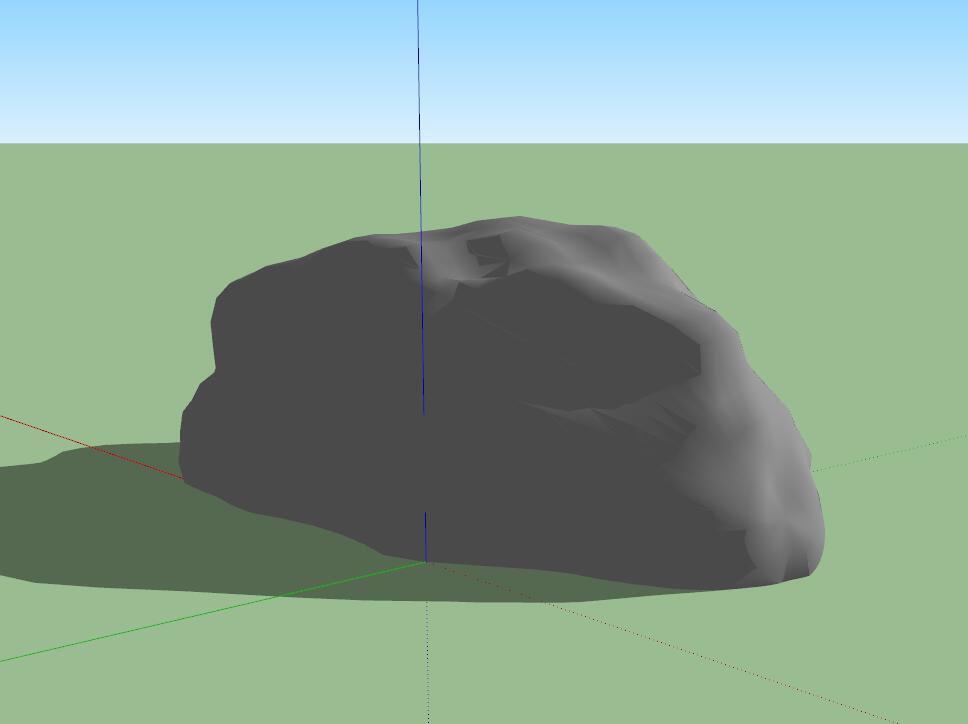Click the blue sky background
Screen dimensions: 968x724
click(700, 60)
